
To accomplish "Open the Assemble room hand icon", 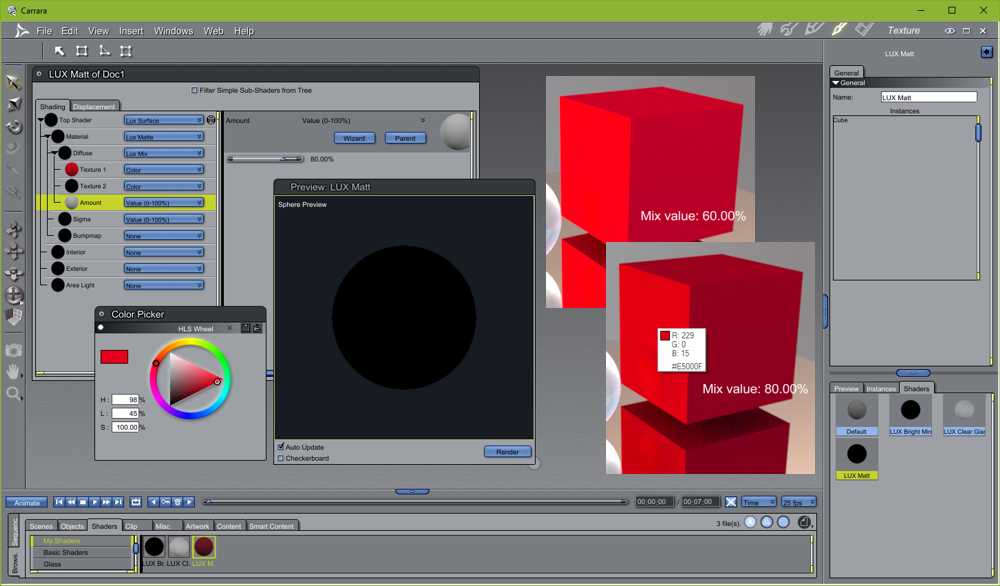I will (765, 29).
